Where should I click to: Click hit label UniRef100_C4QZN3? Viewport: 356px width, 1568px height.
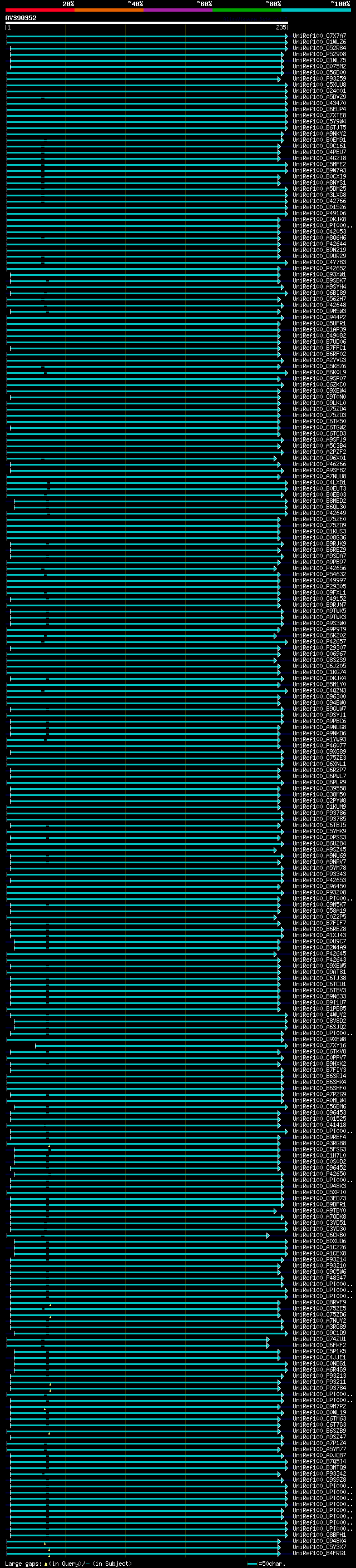click(319, 690)
